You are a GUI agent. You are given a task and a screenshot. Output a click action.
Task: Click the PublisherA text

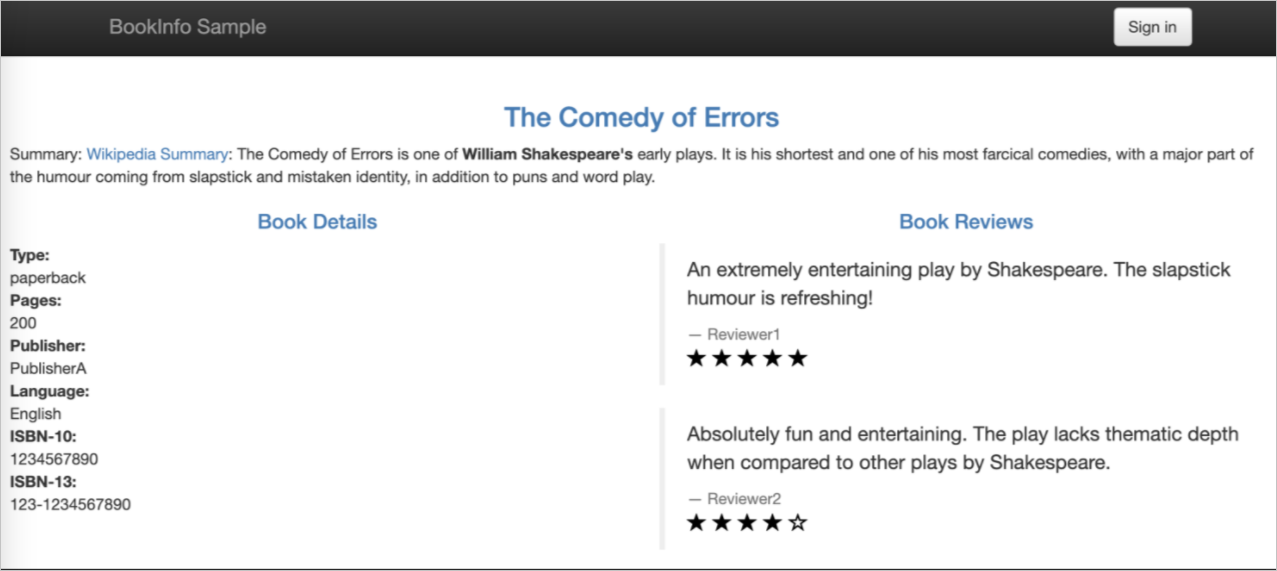pos(48,368)
